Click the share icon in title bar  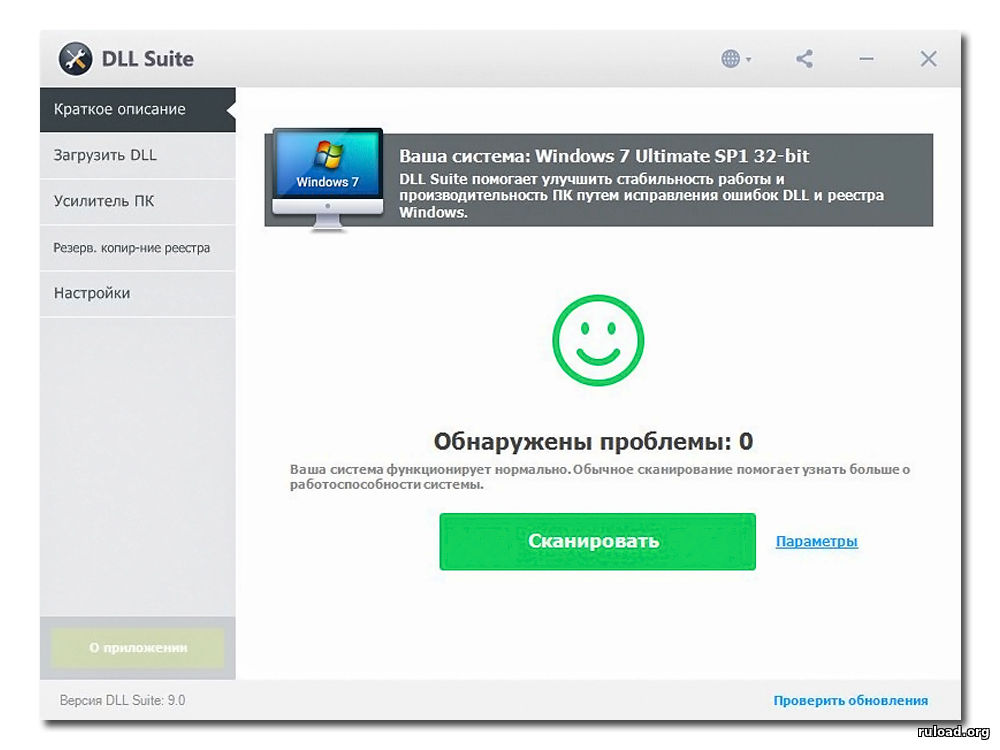point(804,59)
